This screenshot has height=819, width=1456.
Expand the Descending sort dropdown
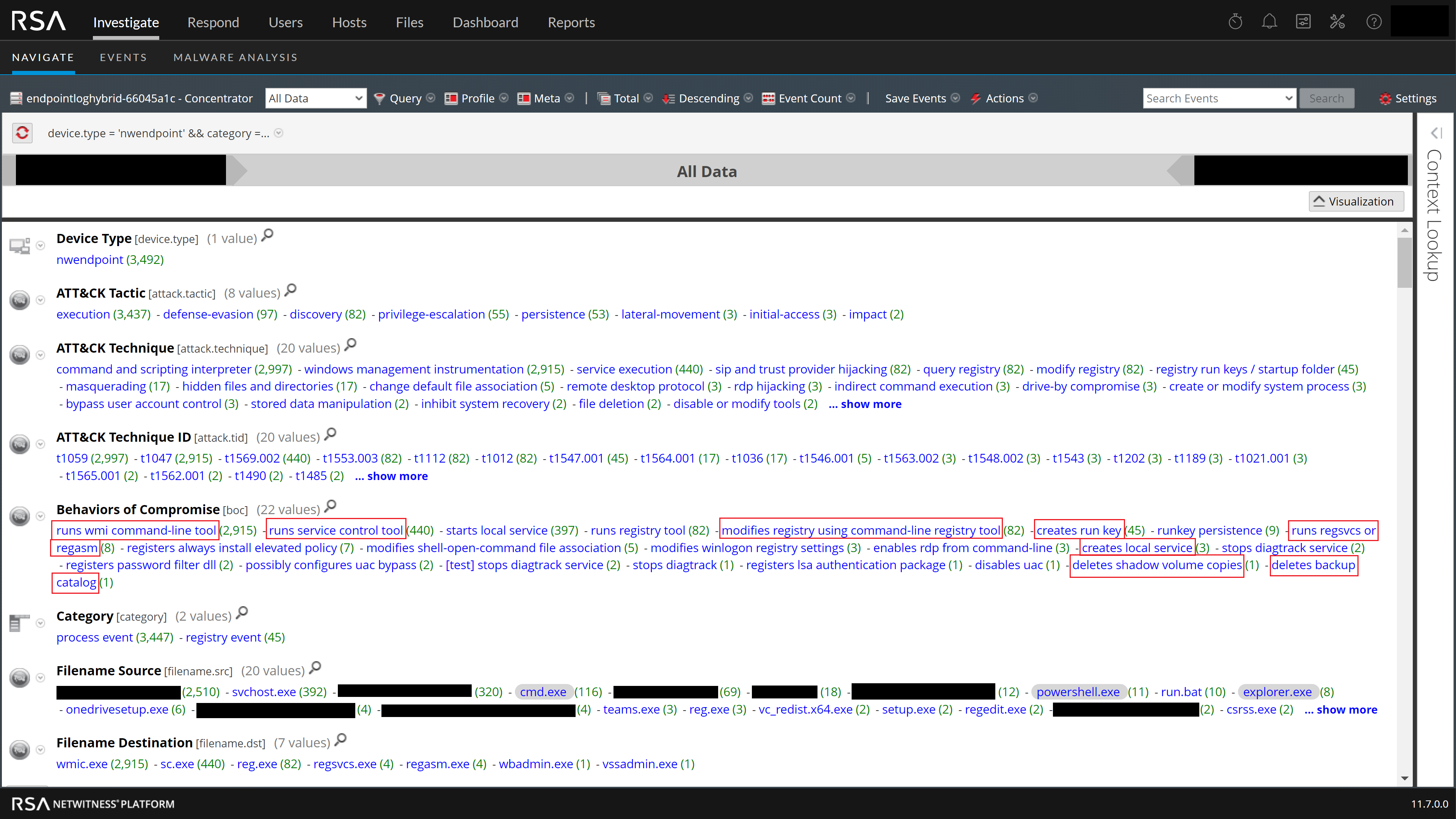(x=748, y=98)
